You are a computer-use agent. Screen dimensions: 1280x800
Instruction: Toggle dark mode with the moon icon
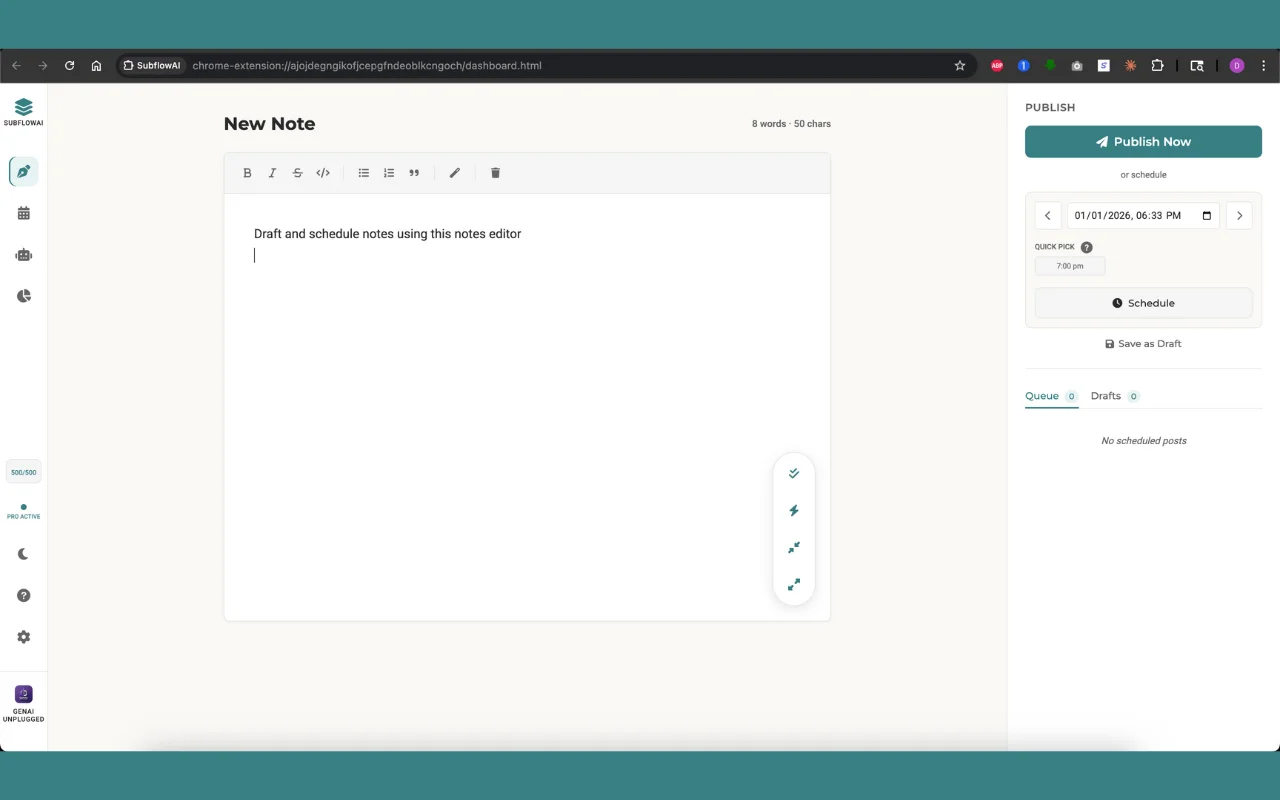(22, 553)
